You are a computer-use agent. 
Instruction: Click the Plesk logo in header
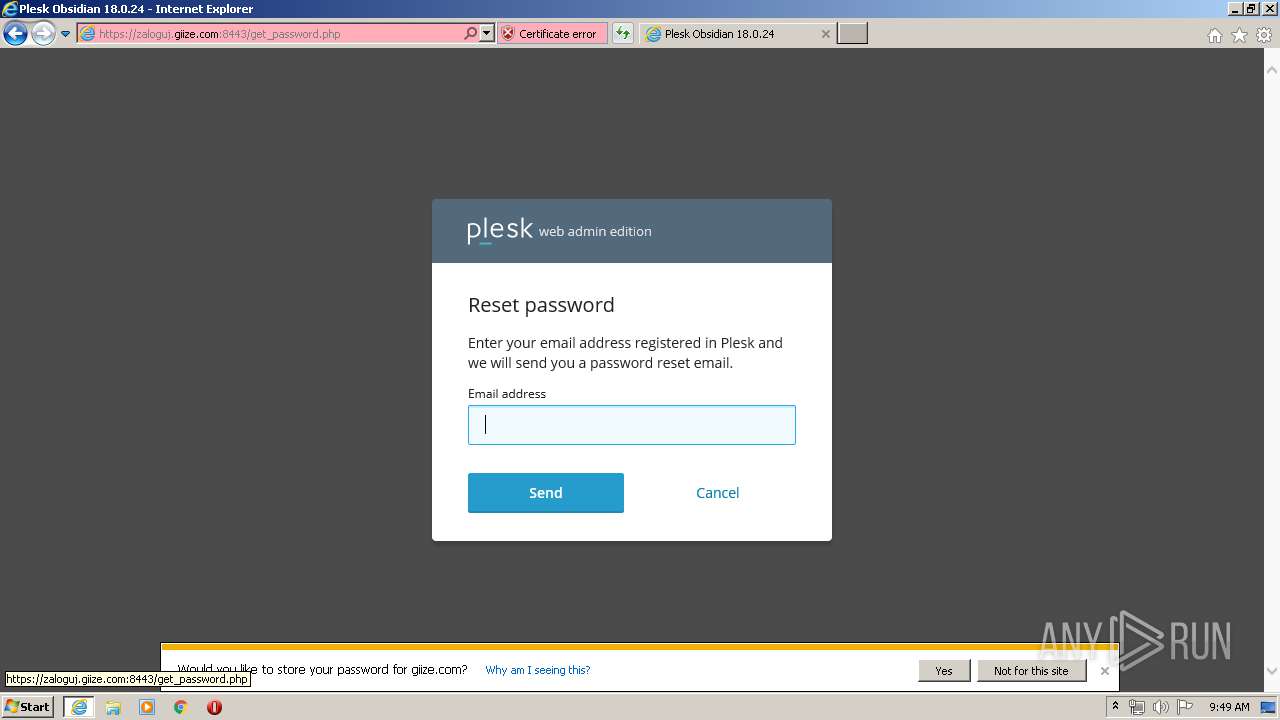pyautogui.click(x=500, y=231)
